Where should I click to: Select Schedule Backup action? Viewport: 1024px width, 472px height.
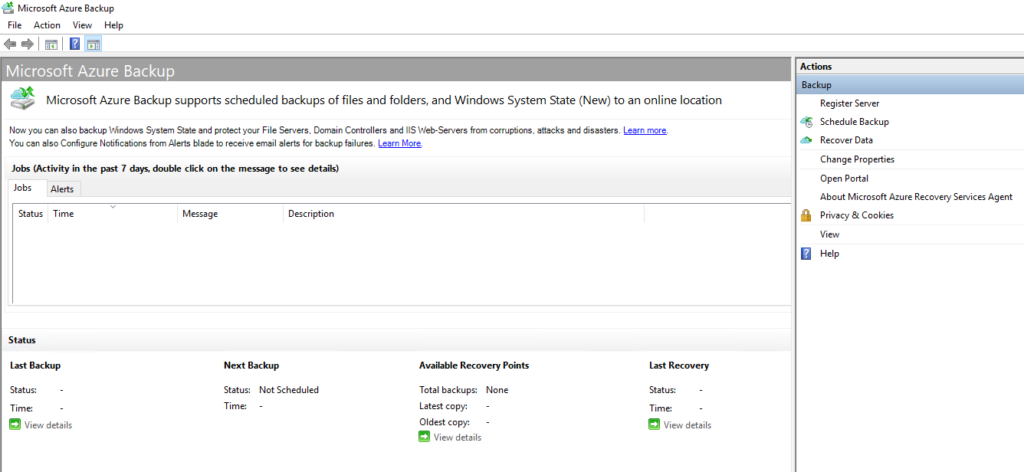click(x=854, y=122)
